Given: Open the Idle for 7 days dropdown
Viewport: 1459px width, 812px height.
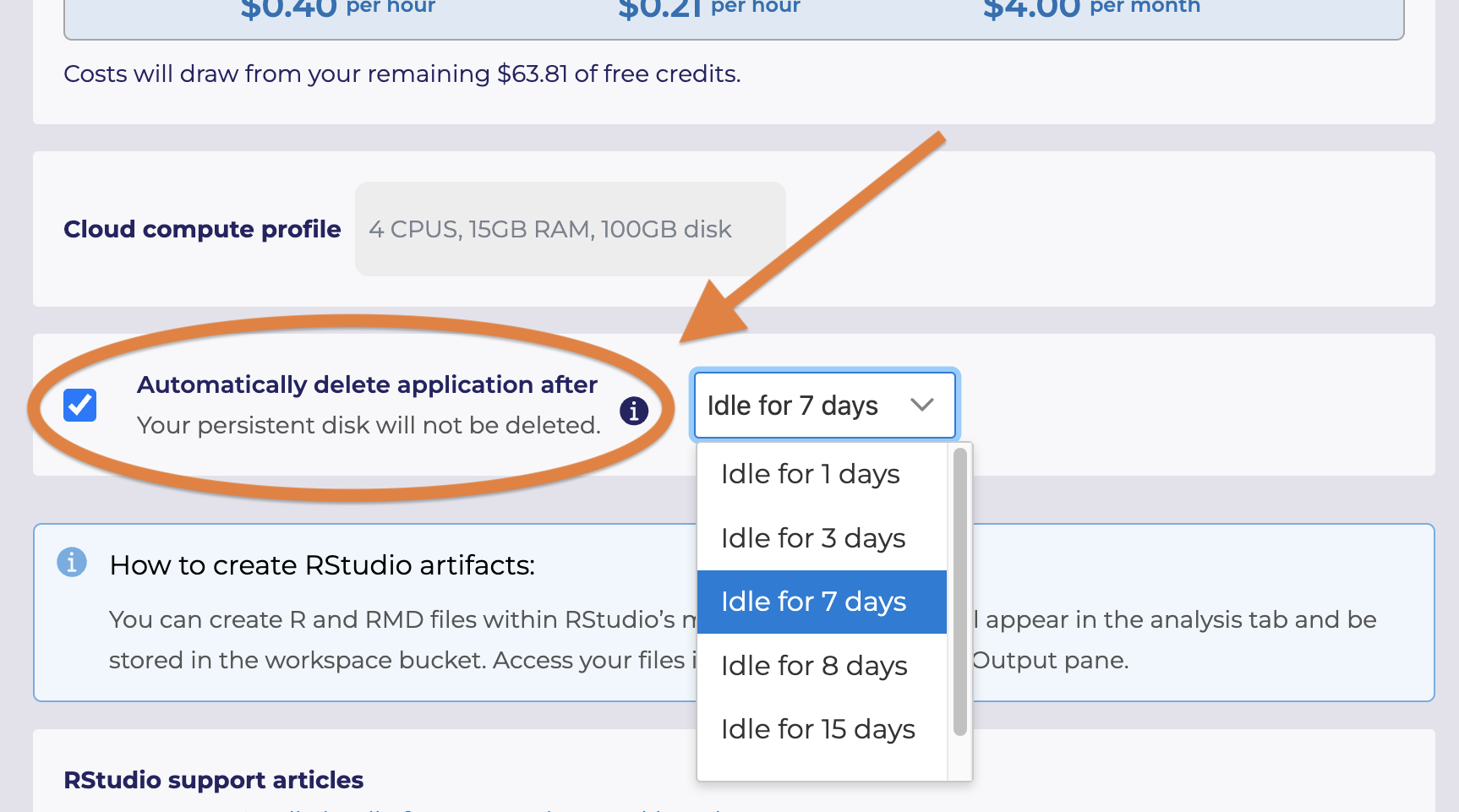Looking at the screenshot, I should coord(824,406).
